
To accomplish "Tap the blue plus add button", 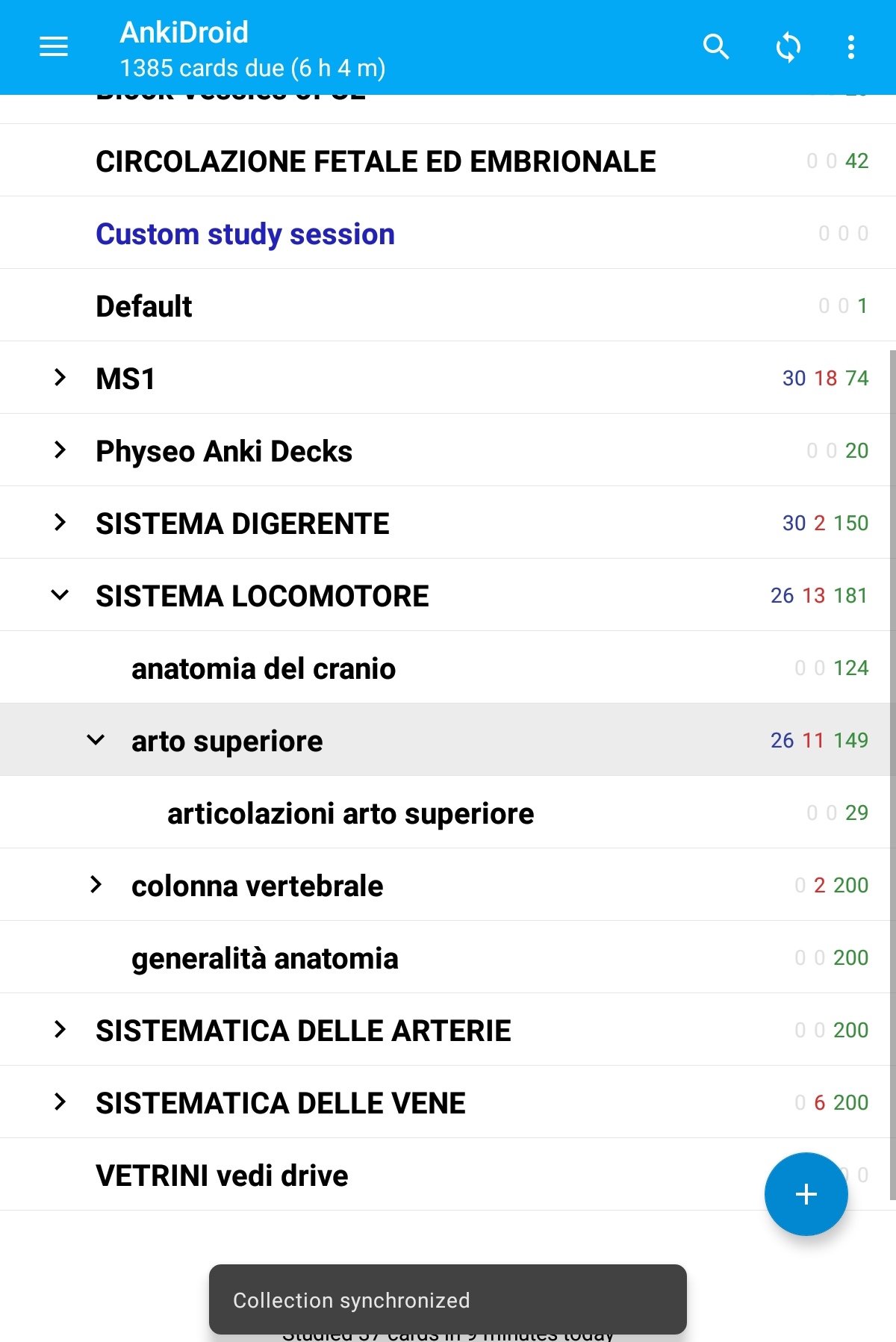I will tap(806, 1193).
